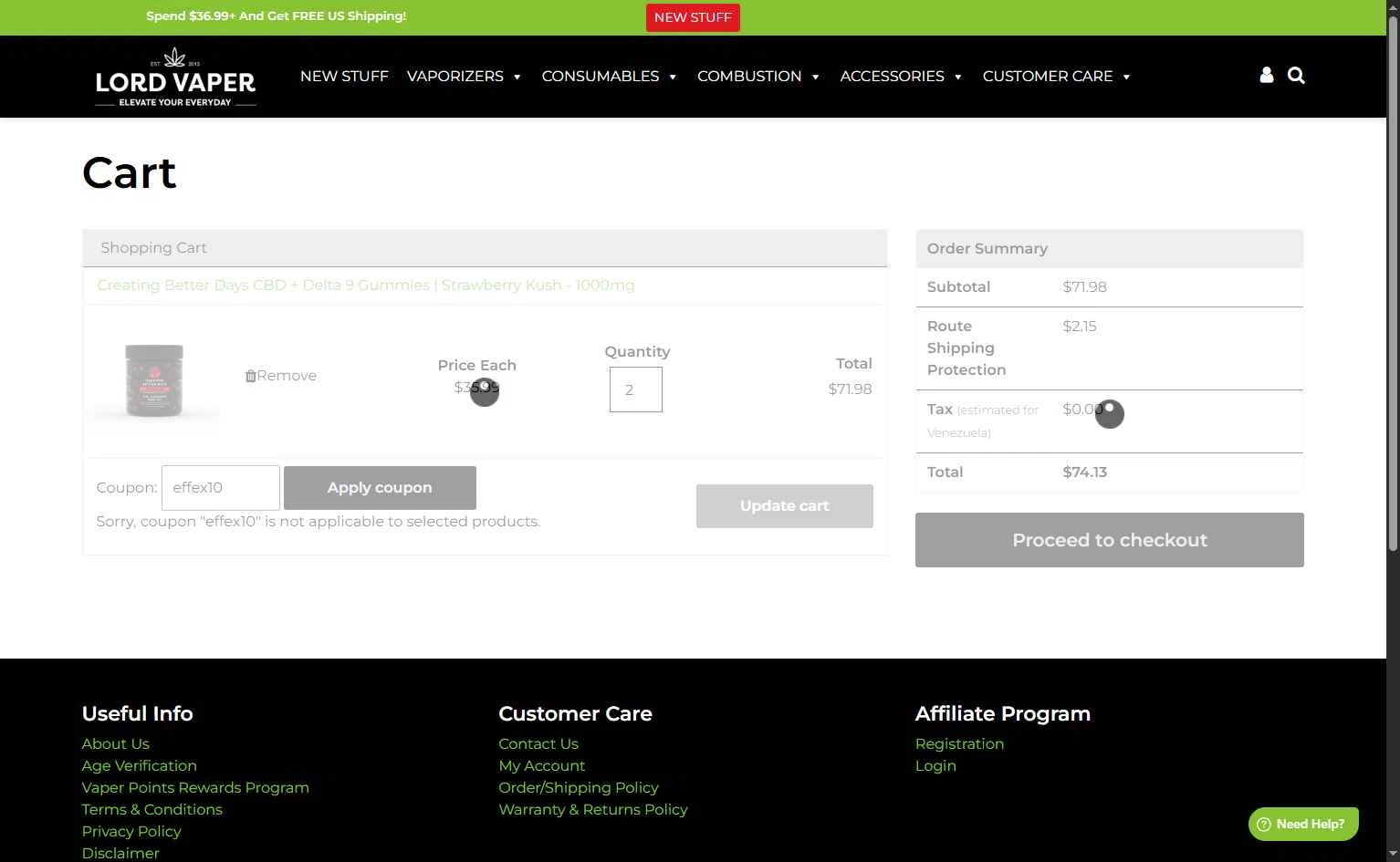Expand the Consumables dropdown menu
This screenshot has width=1400, height=862.
pyautogui.click(x=610, y=77)
